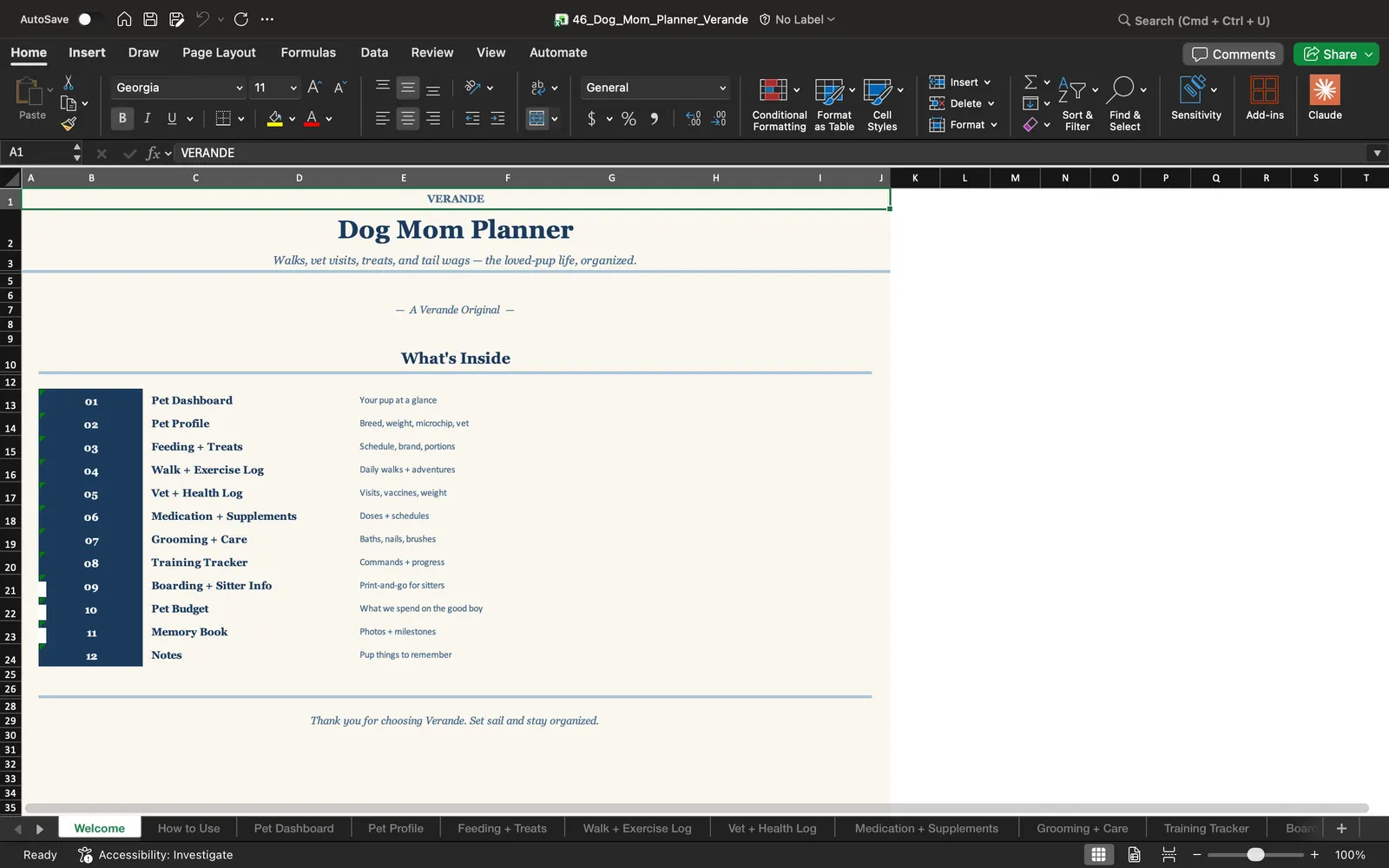Open the Claude add-in
Viewport: 1389px width, 868px height.
(x=1325, y=97)
